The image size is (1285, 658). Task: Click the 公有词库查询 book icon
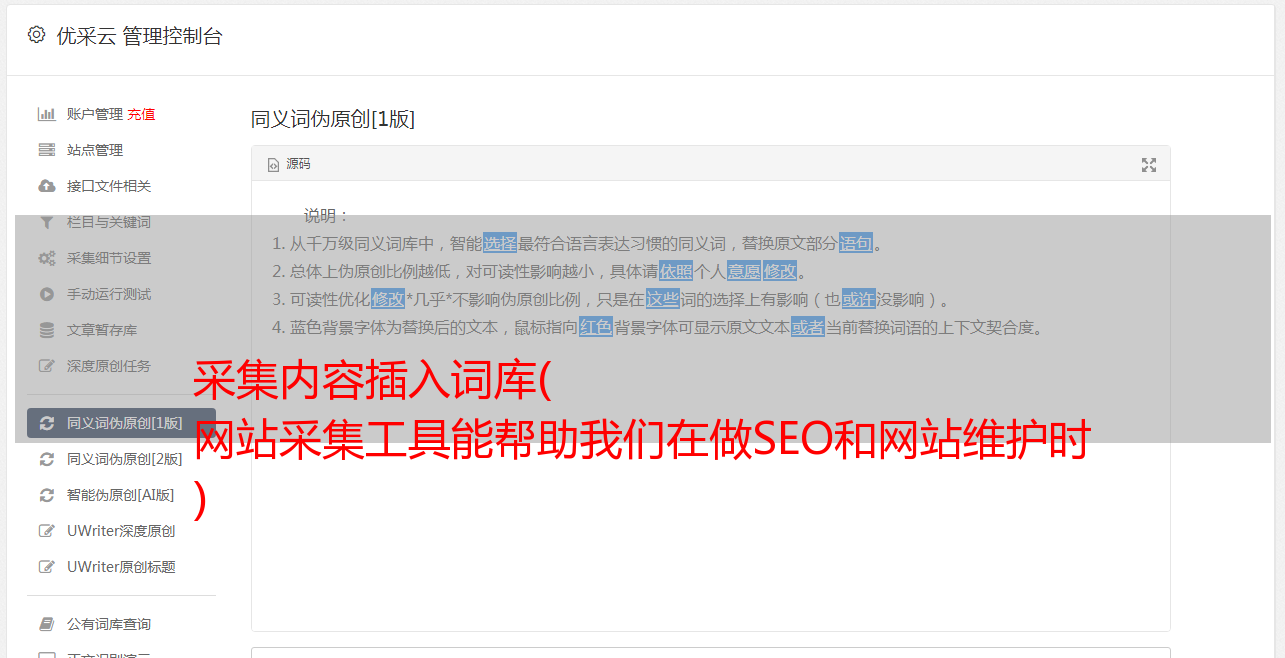pyautogui.click(x=46, y=624)
